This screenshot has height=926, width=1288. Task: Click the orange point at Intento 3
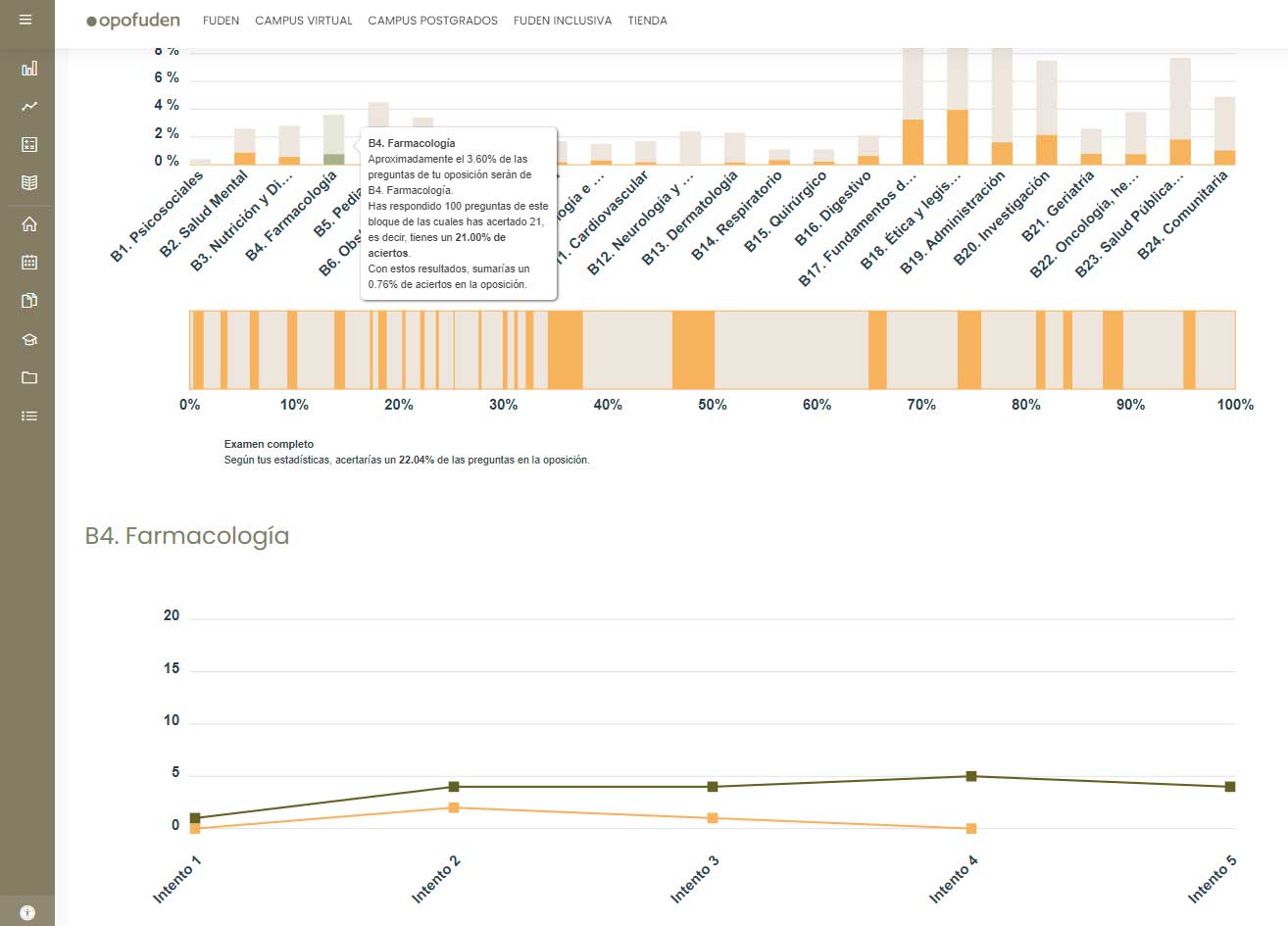[713, 818]
